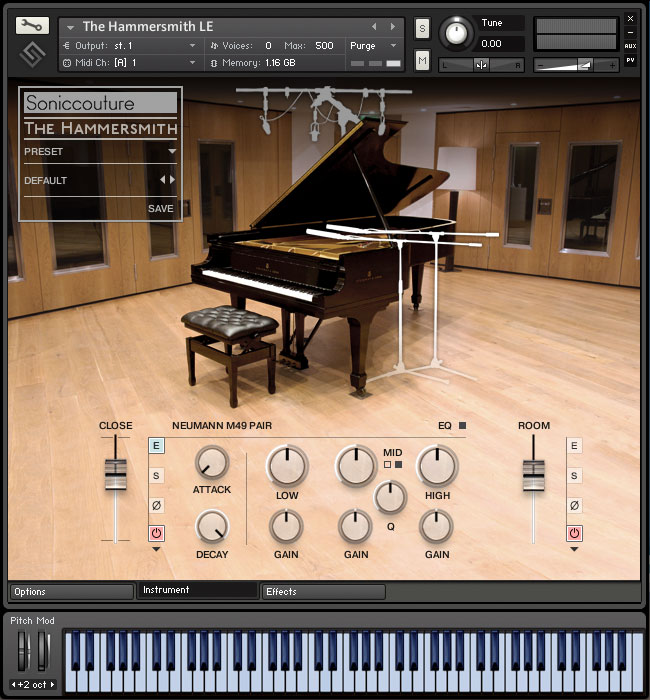Screen dimensions: 650x700
Task: Click the pan center icon
Action: coord(481,65)
